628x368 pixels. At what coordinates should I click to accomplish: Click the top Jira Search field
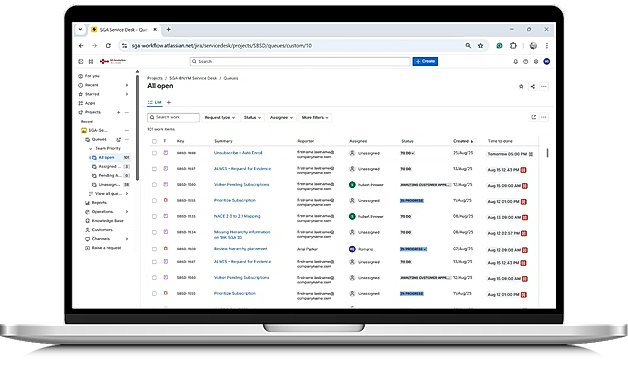point(300,61)
